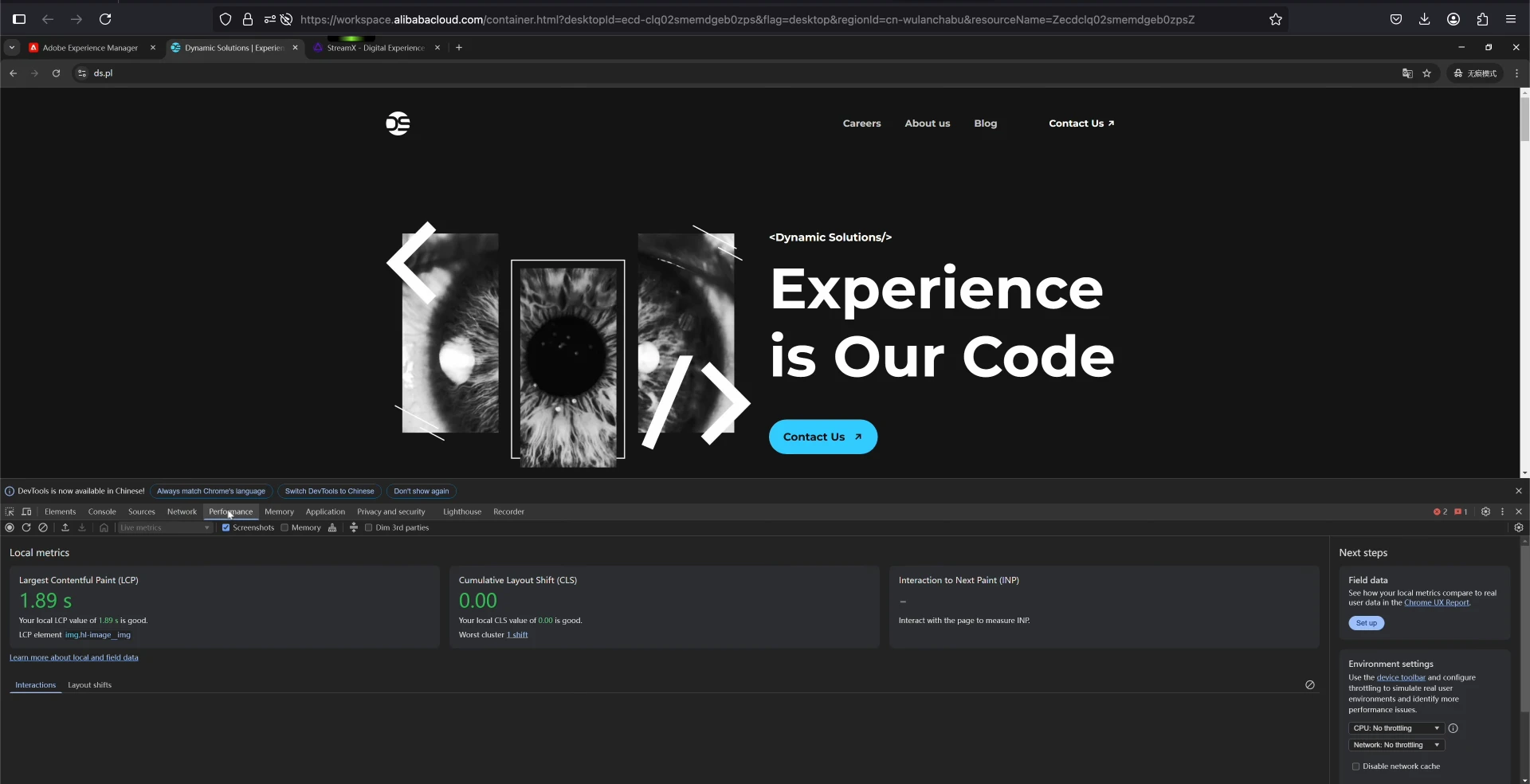Open the Firefox account icon

pyautogui.click(x=1453, y=19)
